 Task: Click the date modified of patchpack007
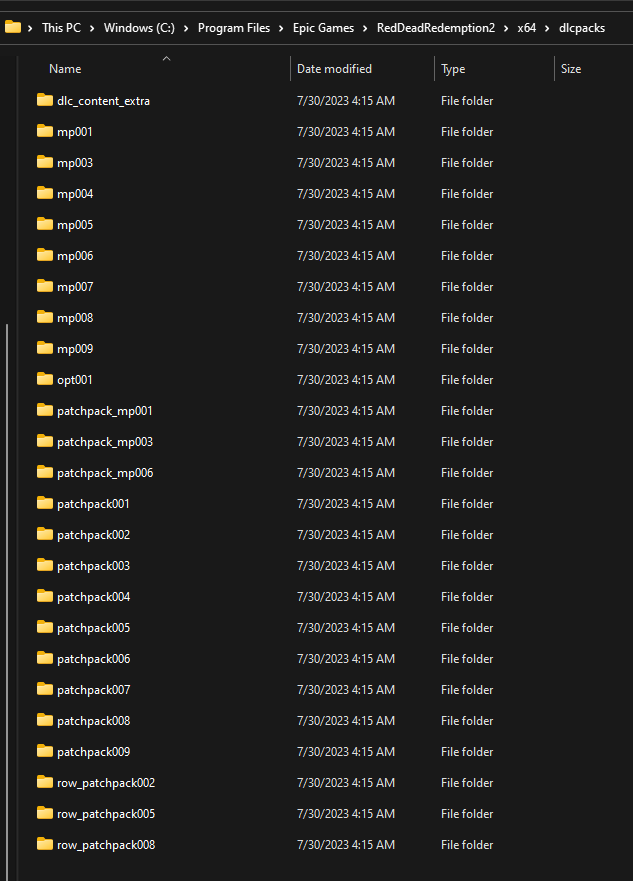pos(346,689)
